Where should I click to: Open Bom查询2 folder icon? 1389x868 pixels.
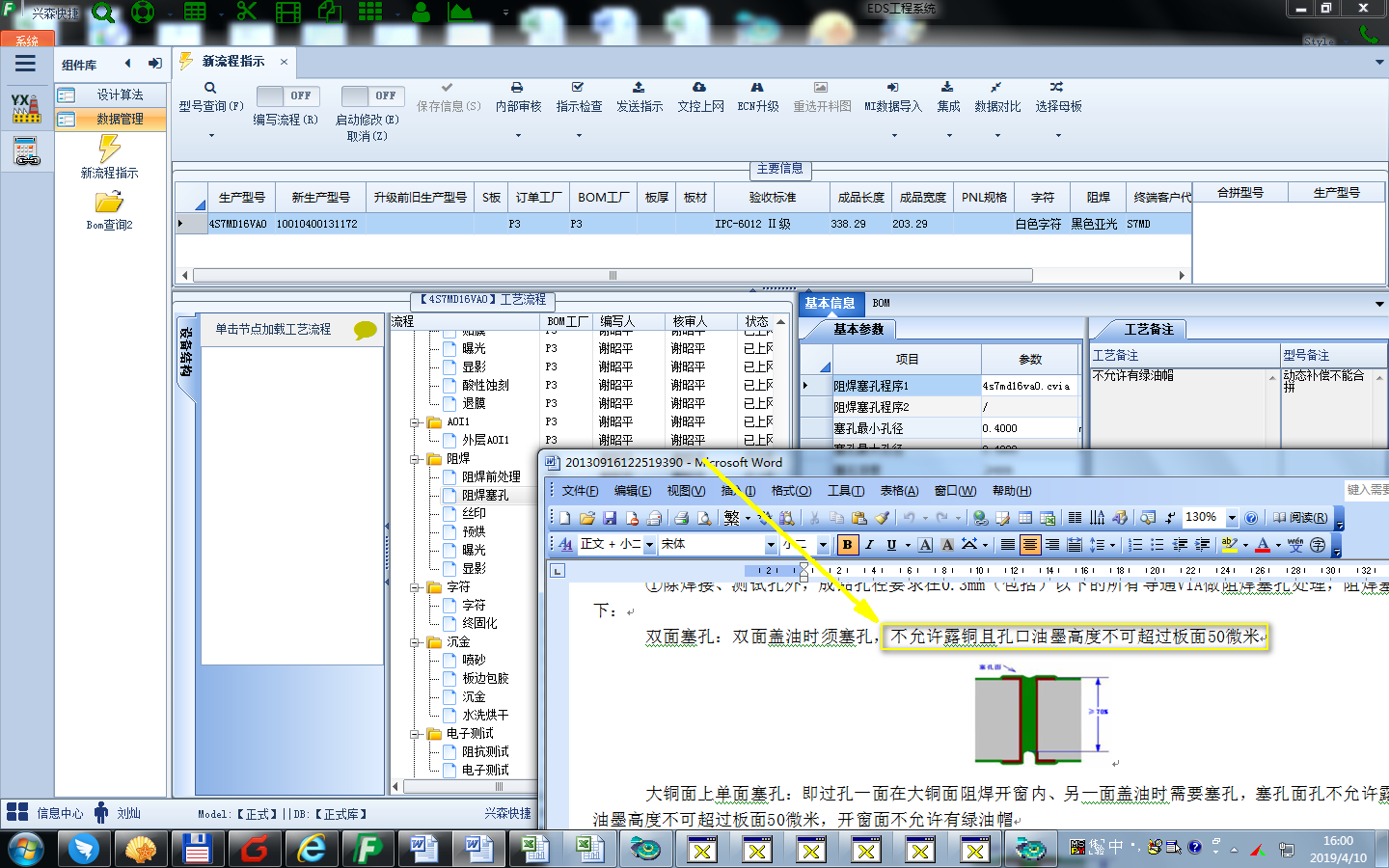(x=109, y=202)
